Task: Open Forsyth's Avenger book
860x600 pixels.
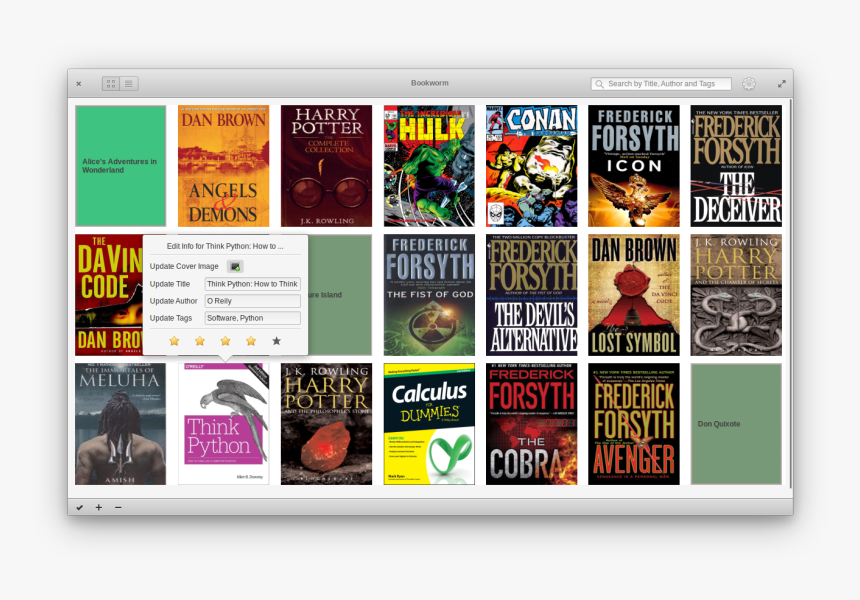Action: [x=634, y=424]
